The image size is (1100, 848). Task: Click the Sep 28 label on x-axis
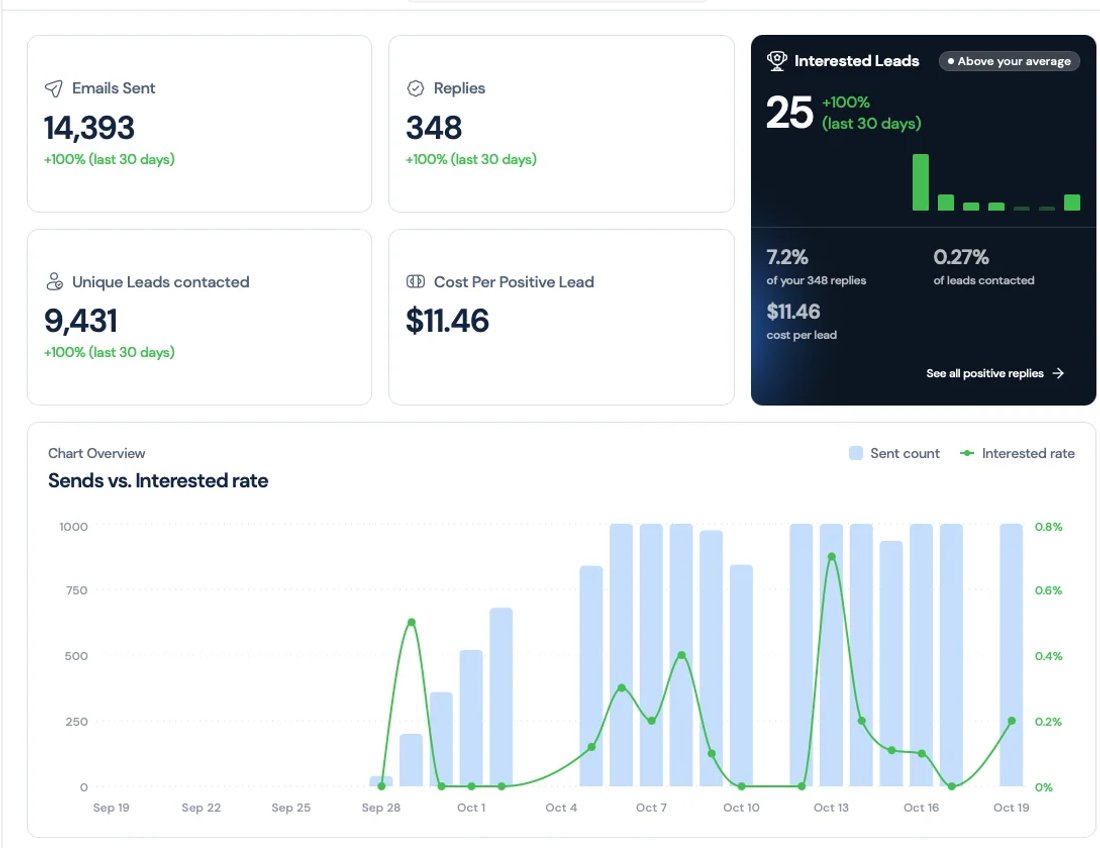381,807
